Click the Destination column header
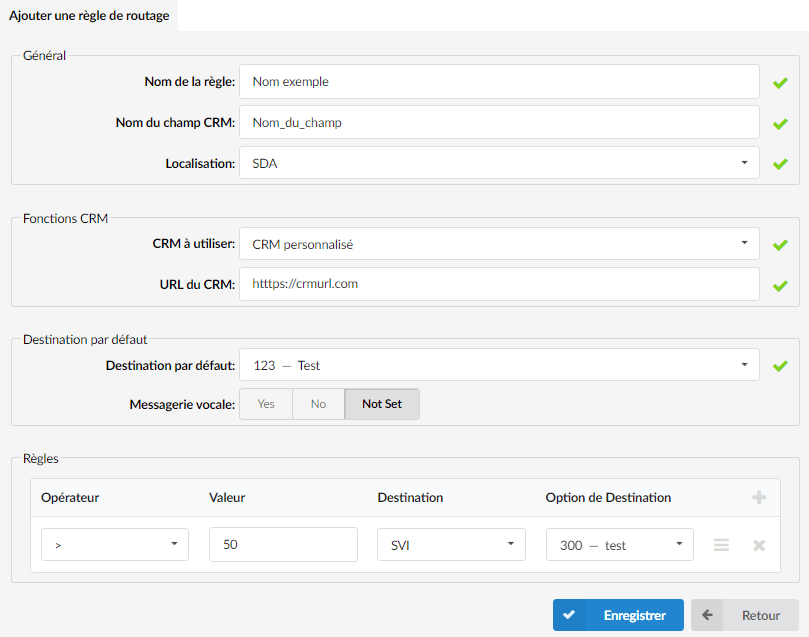Screen dimensions: 809x637 click(x=410, y=498)
